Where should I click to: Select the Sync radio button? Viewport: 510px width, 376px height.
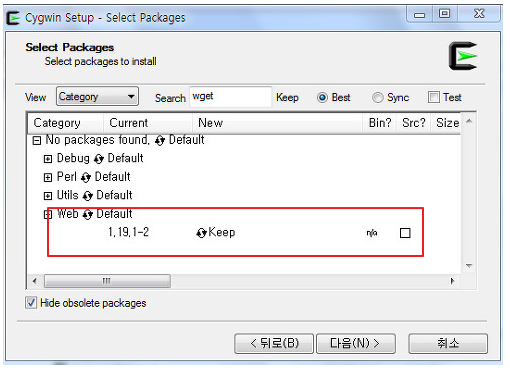(377, 98)
